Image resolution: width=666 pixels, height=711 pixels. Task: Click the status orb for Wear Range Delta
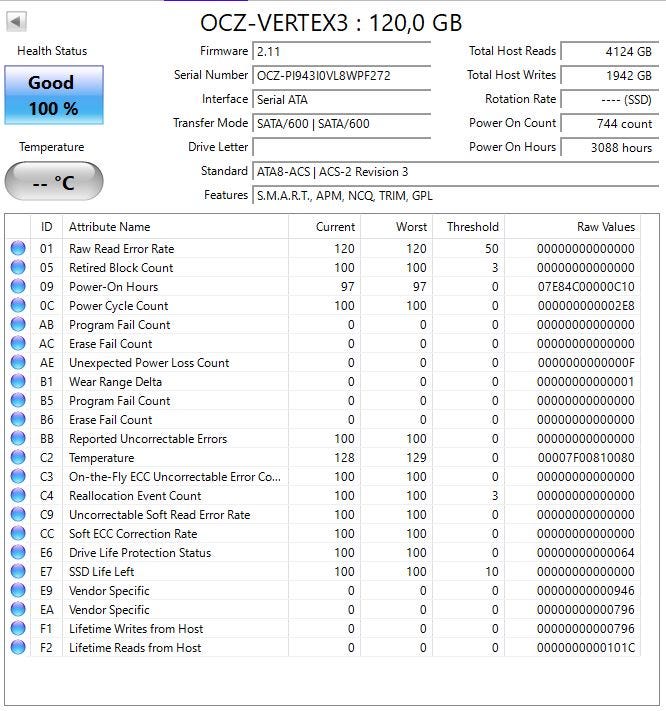click(x=18, y=382)
